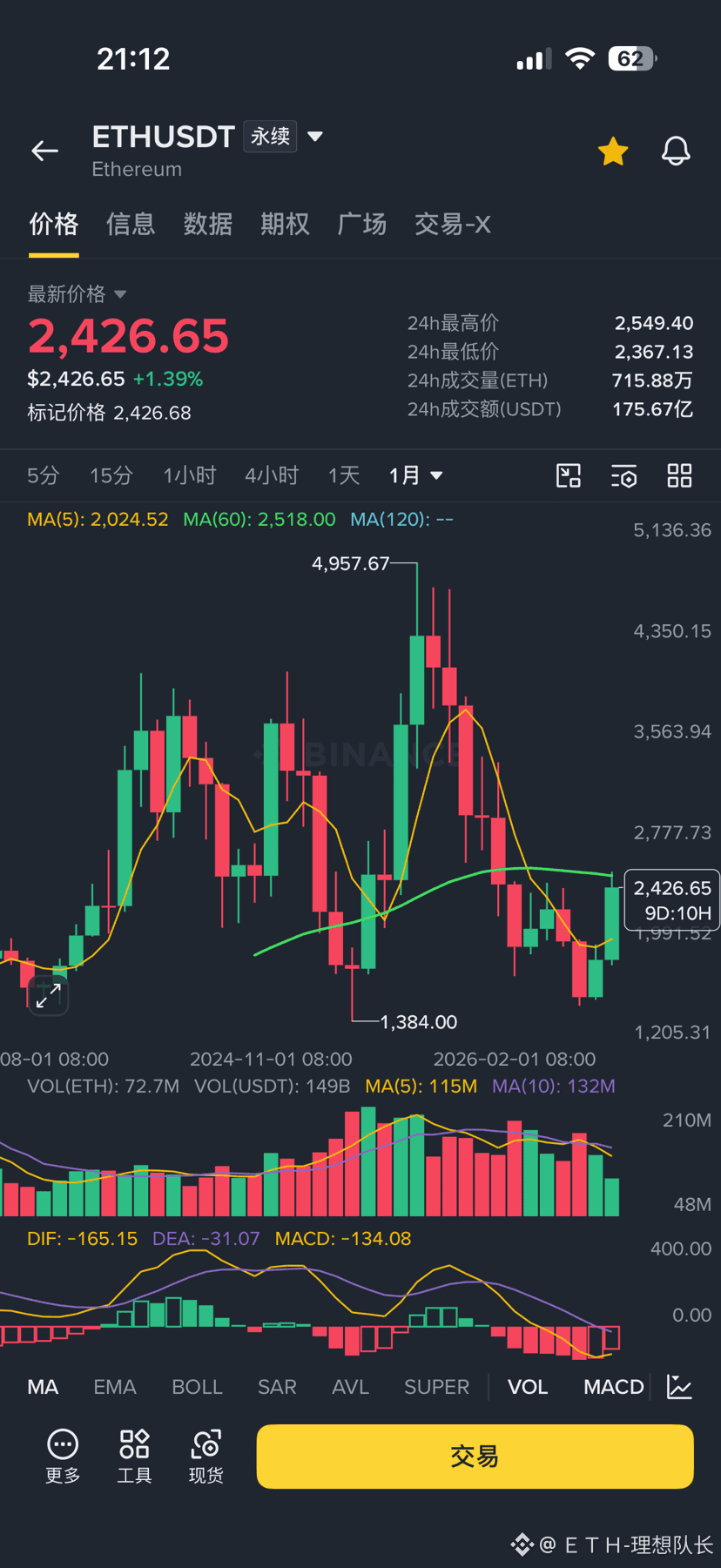Image resolution: width=721 pixels, height=1568 pixels.
Task: Click the MA(5) 2,024.52 legend value
Action: (x=98, y=520)
